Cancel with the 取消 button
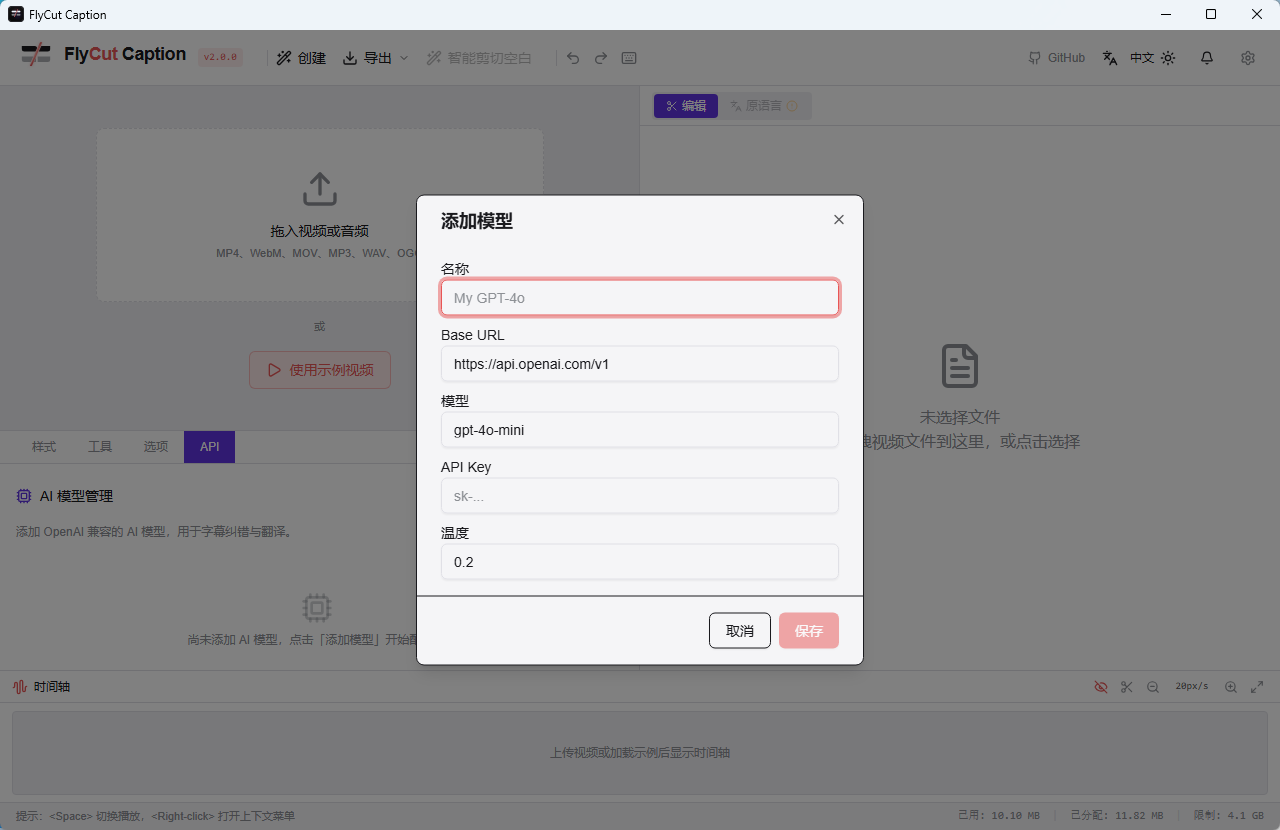The width and height of the screenshot is (1280, 830). [740, 631]
